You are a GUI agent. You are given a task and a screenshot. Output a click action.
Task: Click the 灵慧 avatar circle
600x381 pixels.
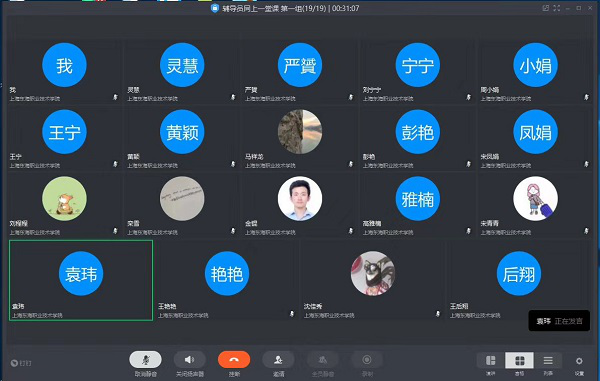tap(182, 65)
